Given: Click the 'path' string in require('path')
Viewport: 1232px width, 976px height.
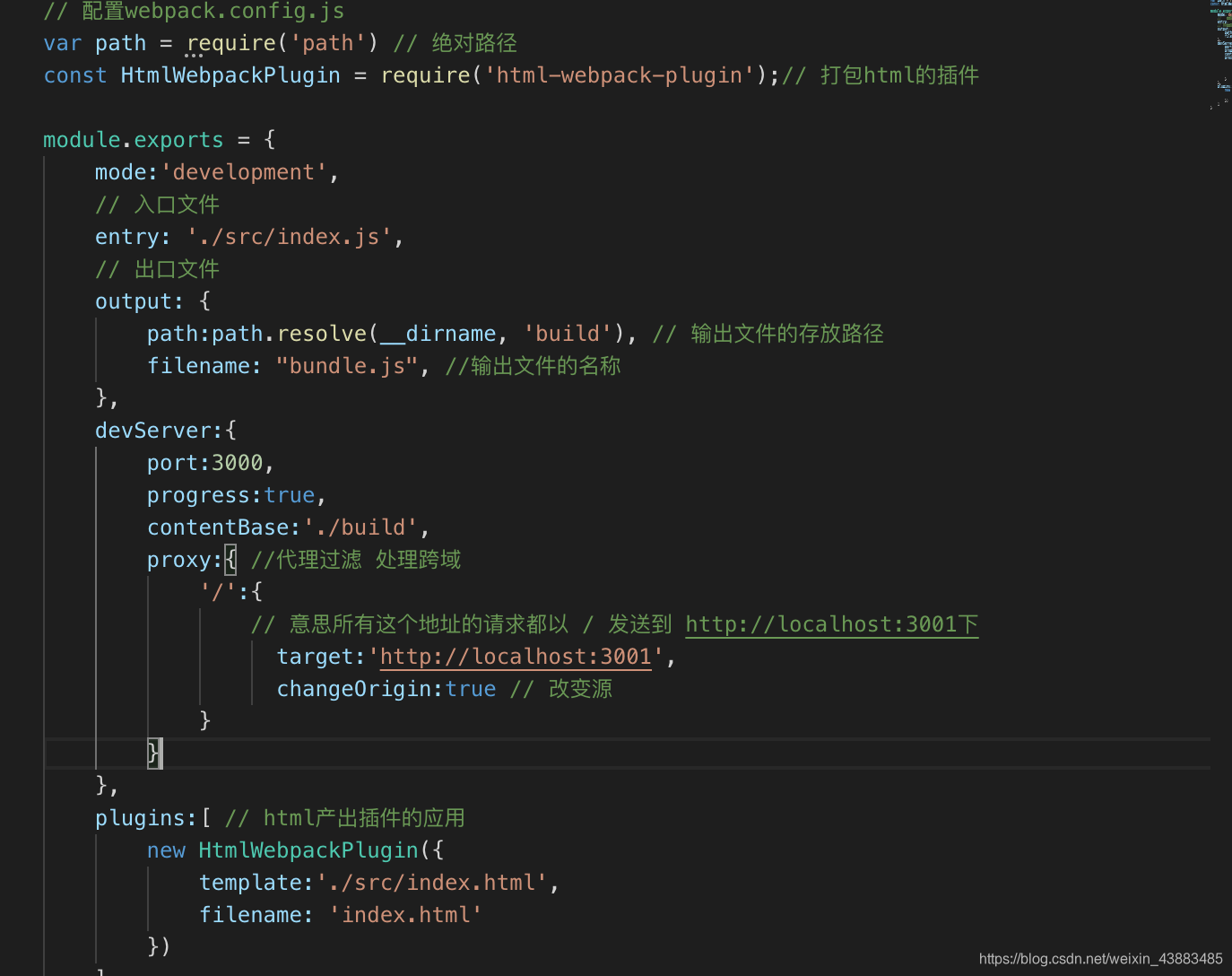Looking at the screenshot, I should (x=328, y=43).
